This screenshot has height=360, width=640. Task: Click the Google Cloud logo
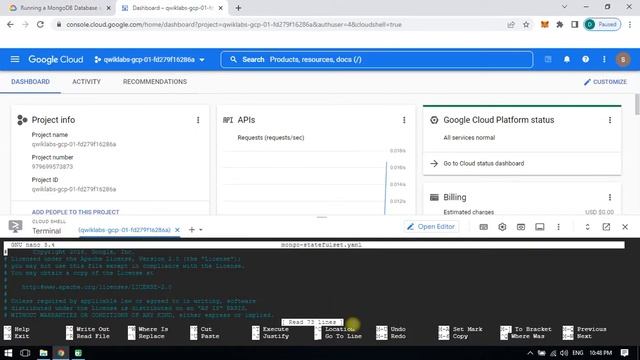tap(56, 60)
